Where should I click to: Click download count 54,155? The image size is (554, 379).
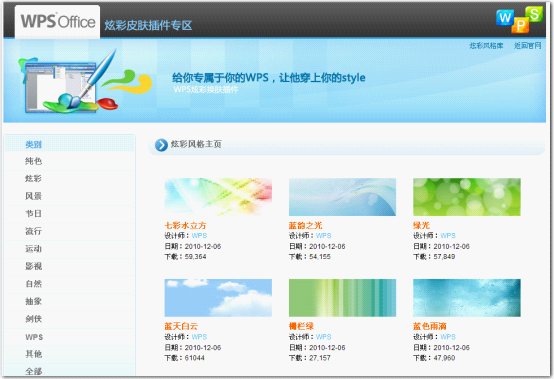point(320,257)
